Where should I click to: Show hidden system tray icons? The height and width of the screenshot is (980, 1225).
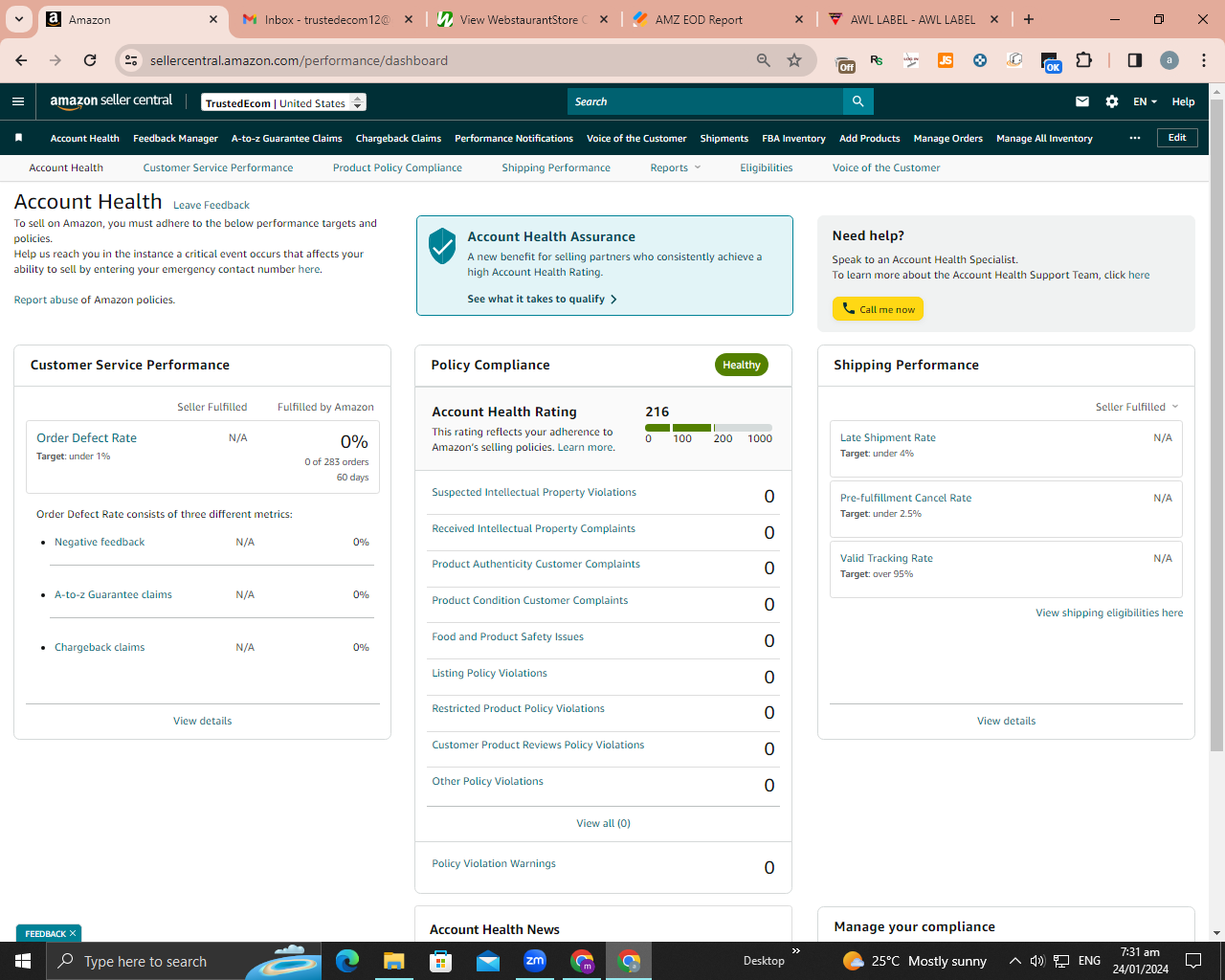point(1014,961)
